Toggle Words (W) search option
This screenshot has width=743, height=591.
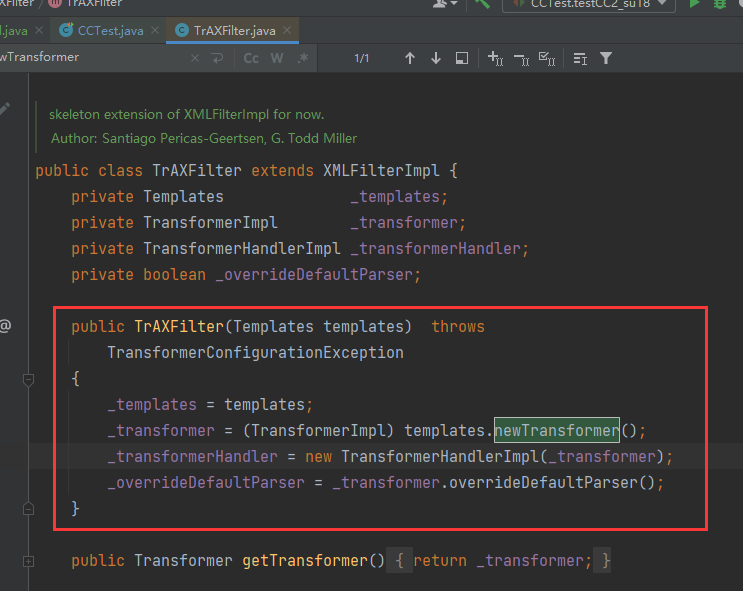(x=277, y=58)
